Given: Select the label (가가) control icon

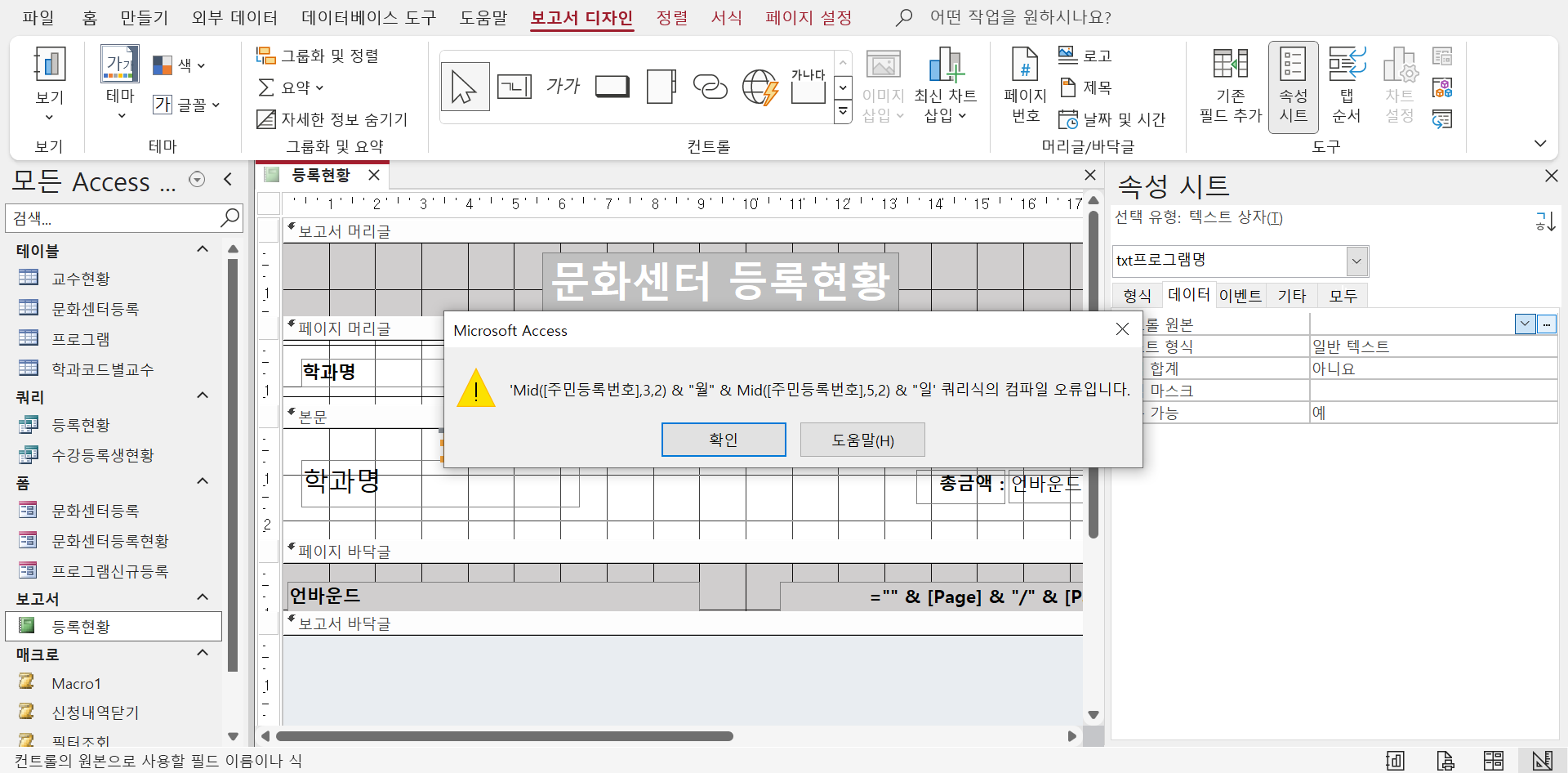Looking at the screenshot, I should [563, 87].
